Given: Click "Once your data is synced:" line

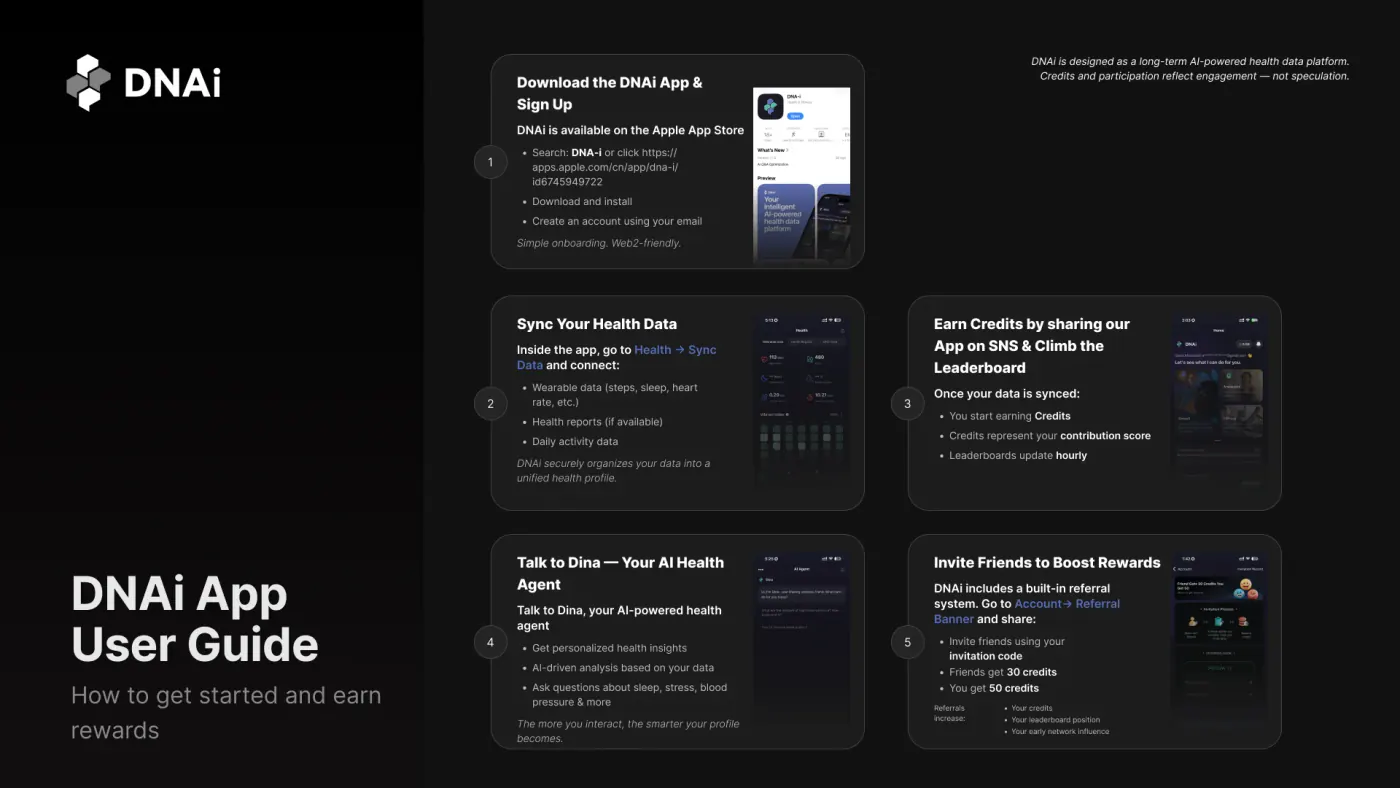Looking at the screenshot, I should [x=1007, y=393].
